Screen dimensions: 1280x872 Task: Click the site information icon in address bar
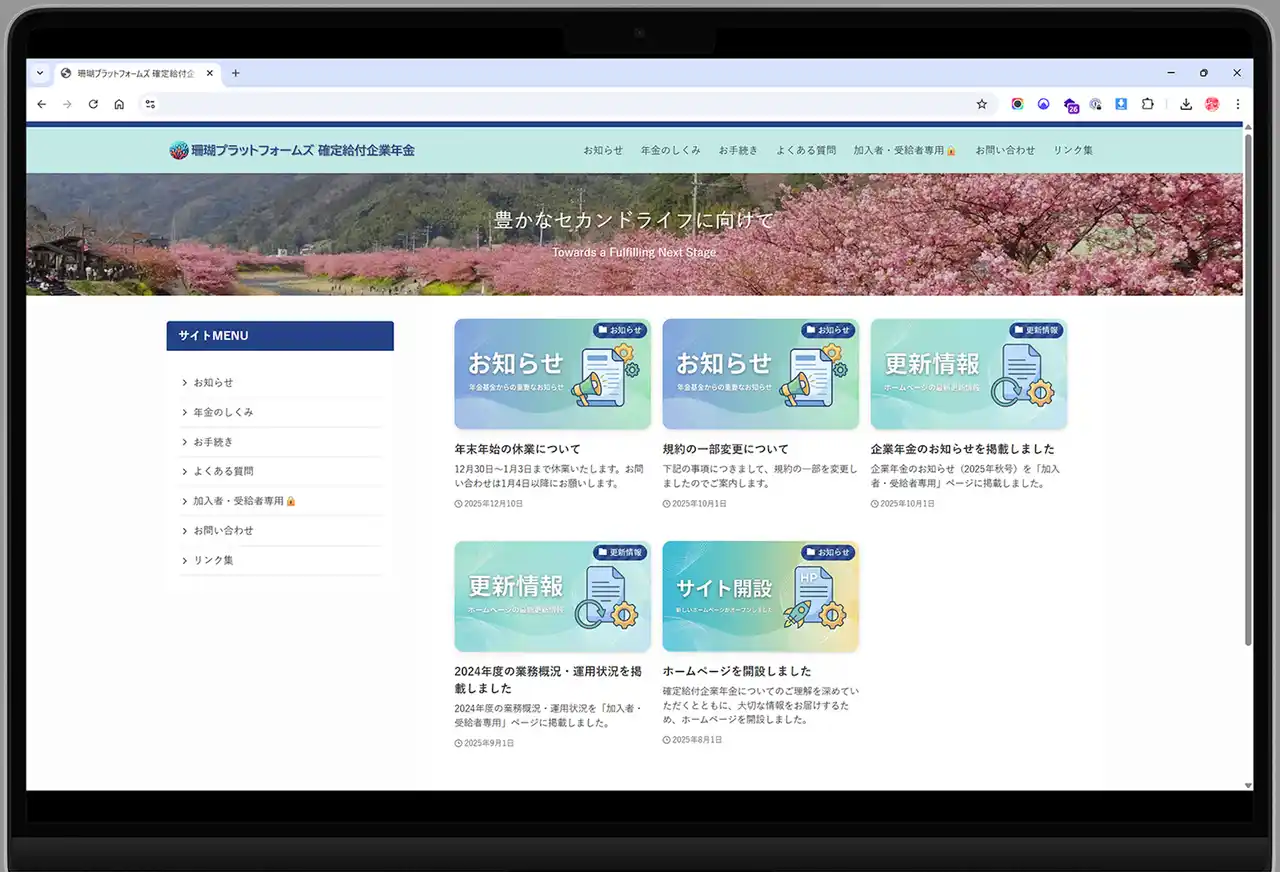150,104
